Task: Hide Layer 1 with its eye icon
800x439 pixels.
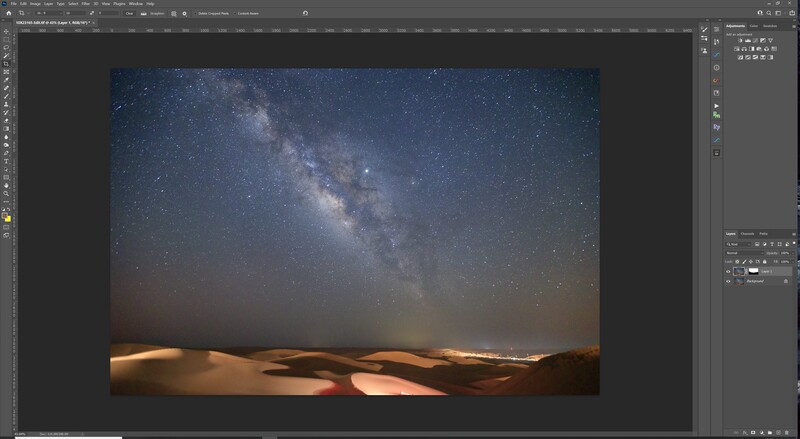Action: coord(728,272)
